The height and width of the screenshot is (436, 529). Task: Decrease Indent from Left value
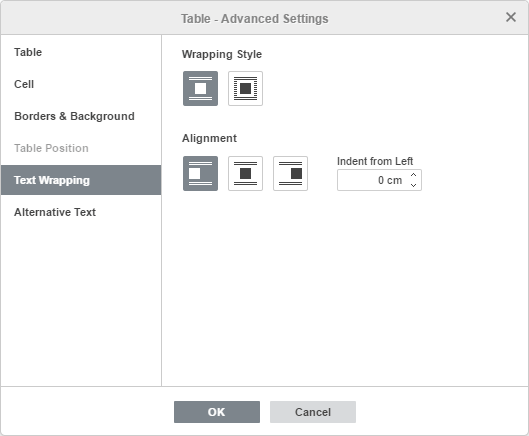413,185
